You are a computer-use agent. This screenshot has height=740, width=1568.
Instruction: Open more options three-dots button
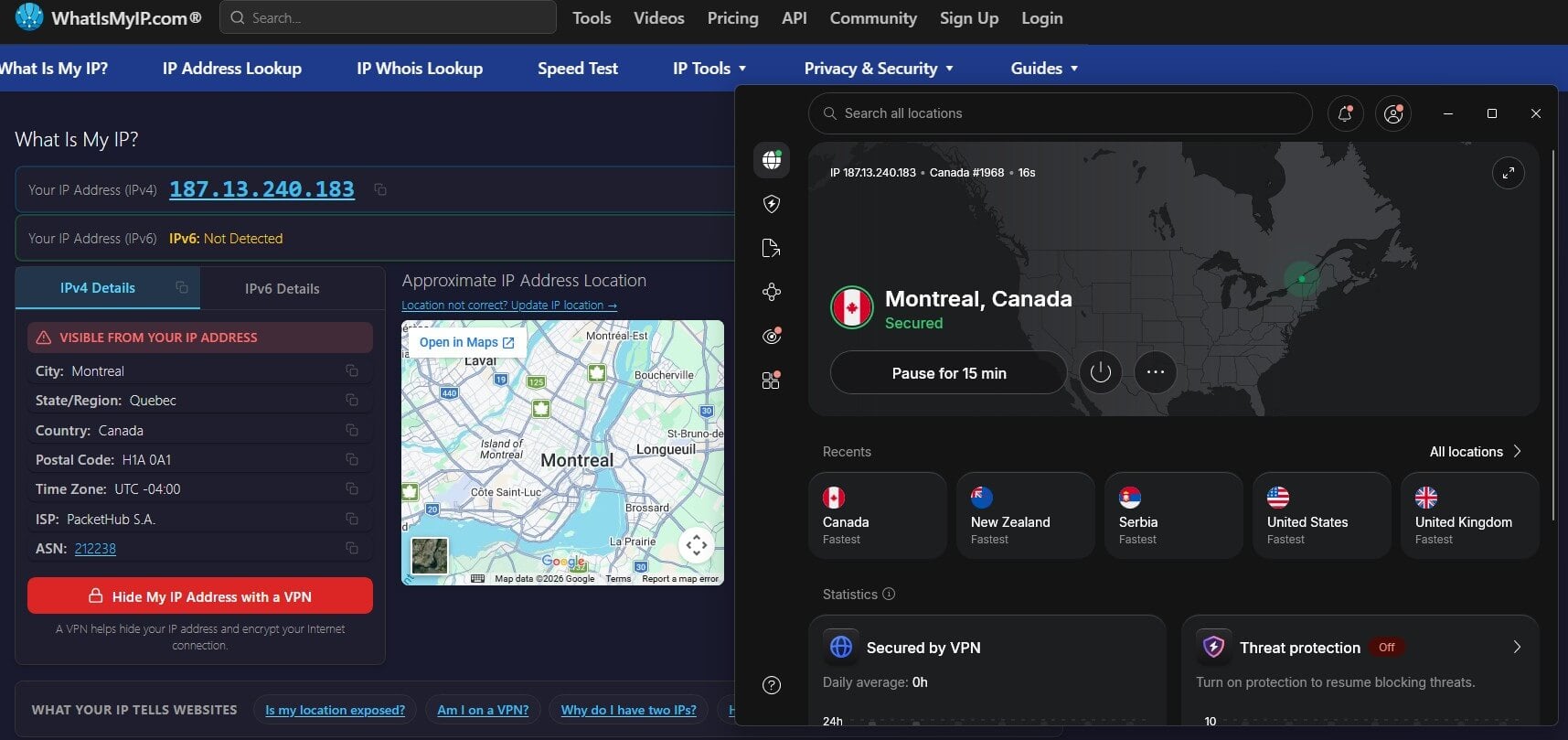point(1156,372)
